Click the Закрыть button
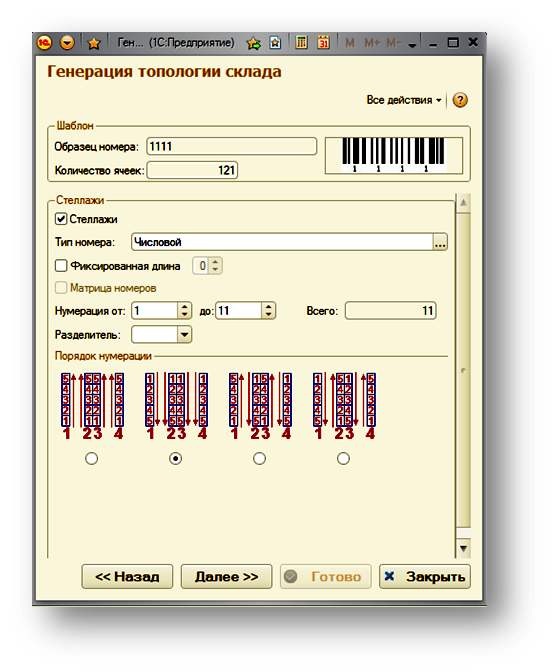Viewport: 552px width, 672px height. [425, 576]
